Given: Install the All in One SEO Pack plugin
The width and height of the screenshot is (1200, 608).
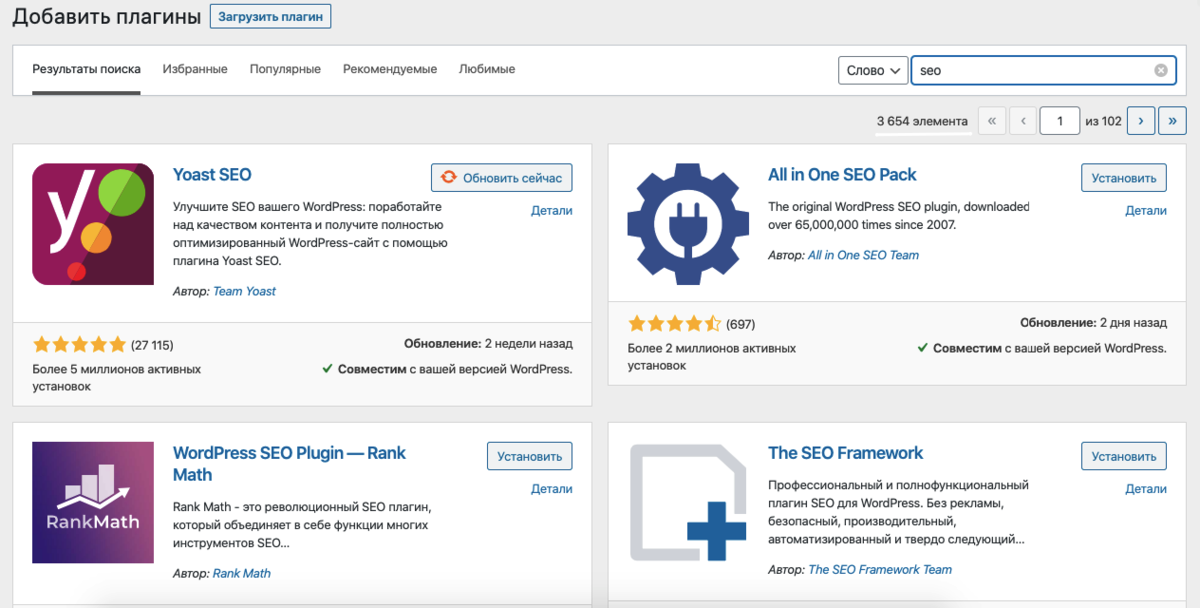Looking at the screenshot, I should [x=1124, y=178].
